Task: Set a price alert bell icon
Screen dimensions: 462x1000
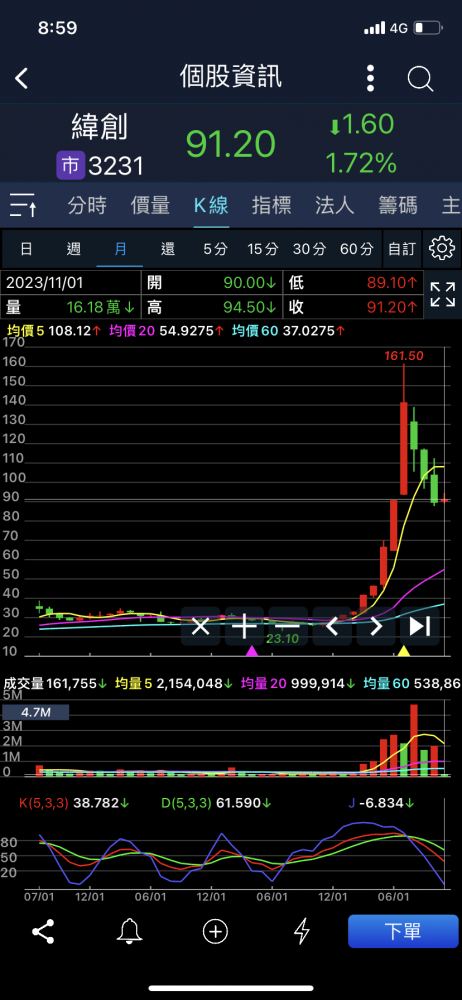Action: 130,931
